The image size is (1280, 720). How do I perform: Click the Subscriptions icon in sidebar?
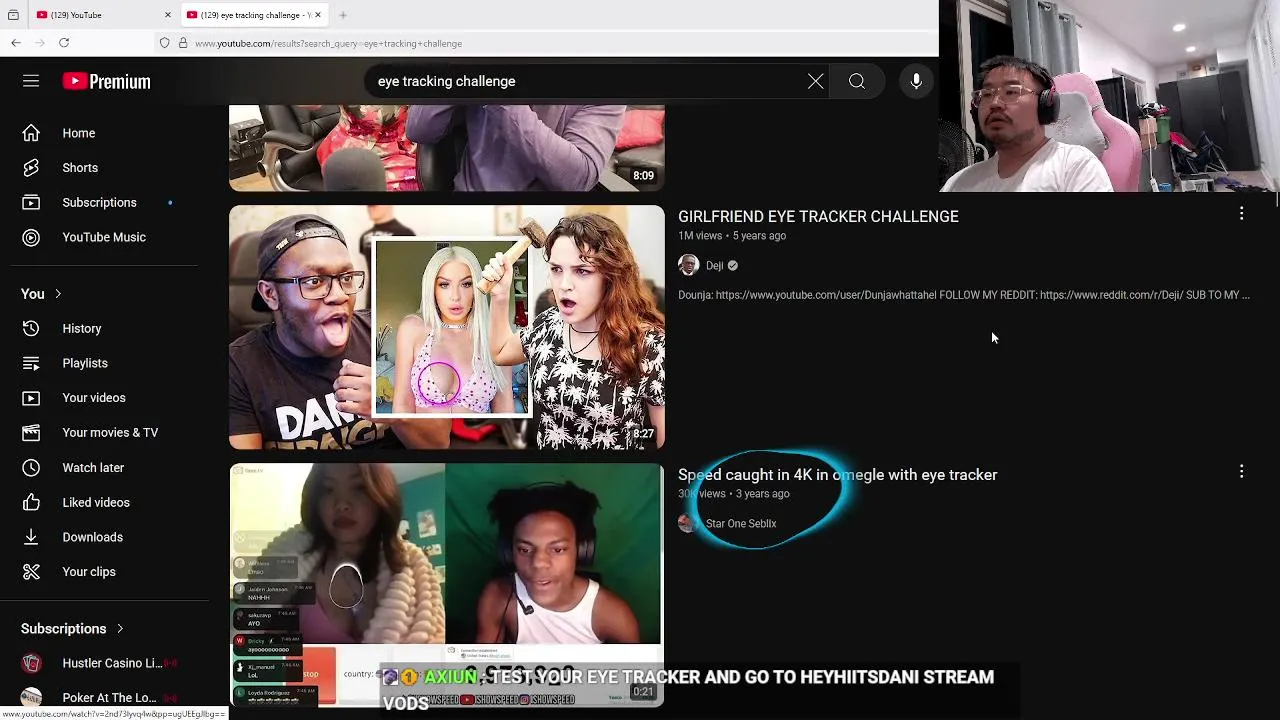click(31, 202)
